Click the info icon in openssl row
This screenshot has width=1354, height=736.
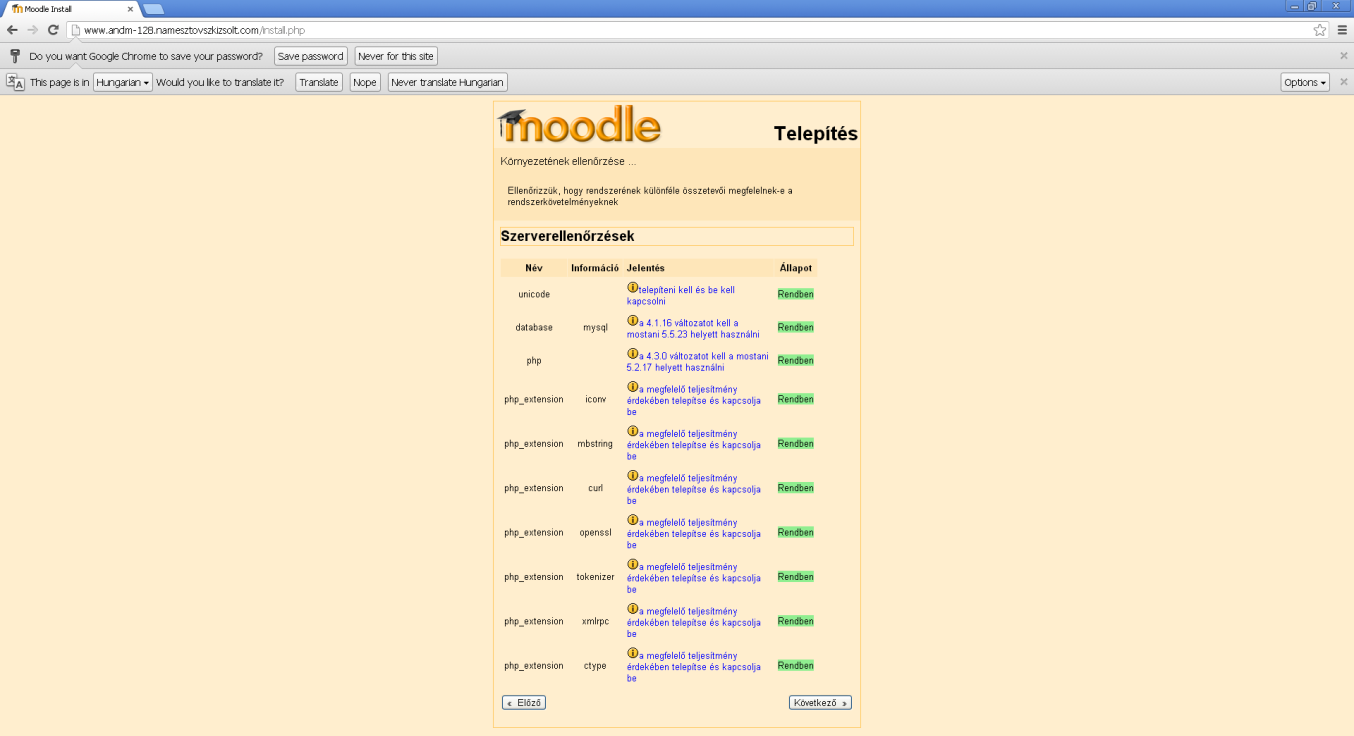coord(632,520)
